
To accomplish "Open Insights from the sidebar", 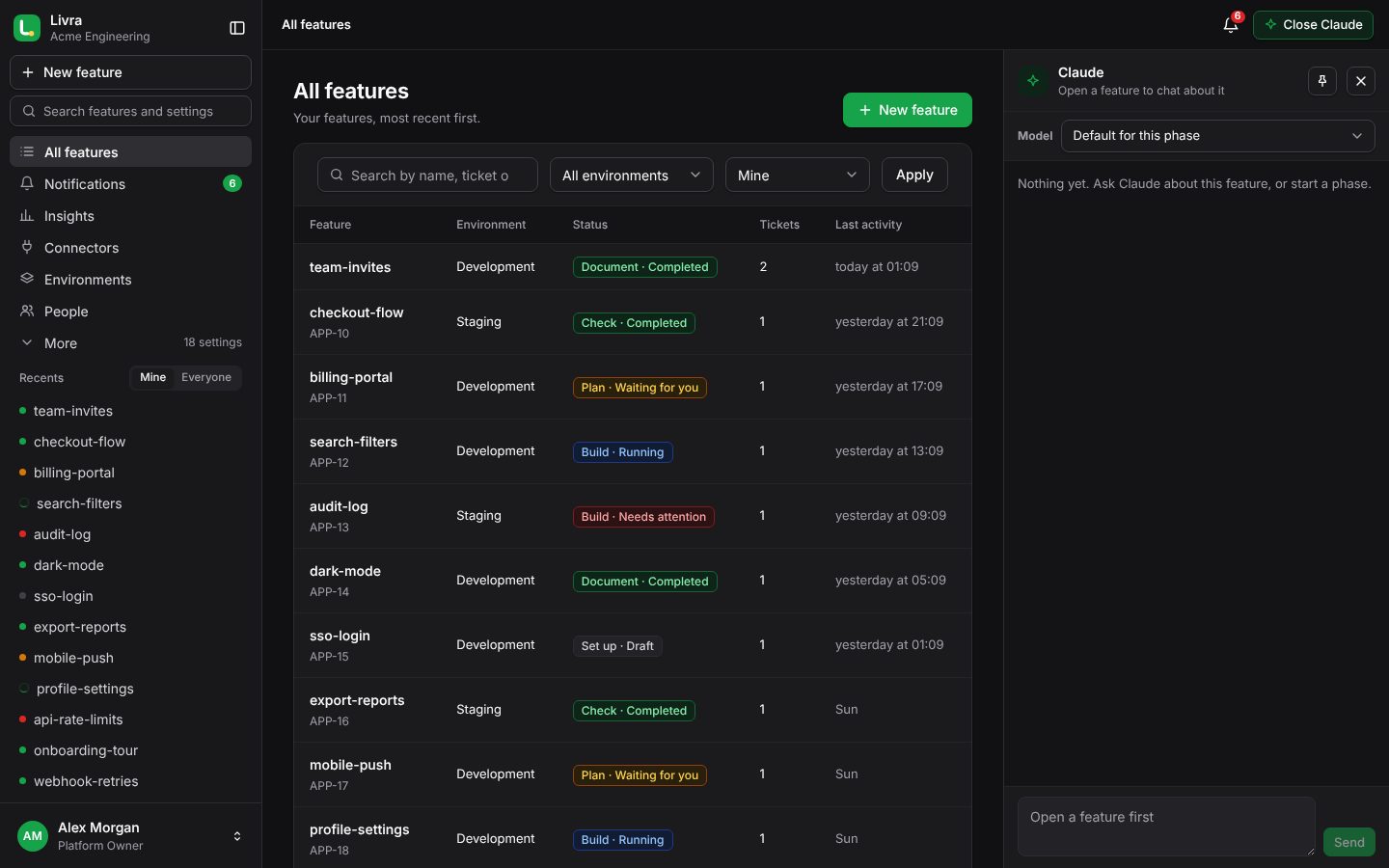I will (x=130, y=216).
